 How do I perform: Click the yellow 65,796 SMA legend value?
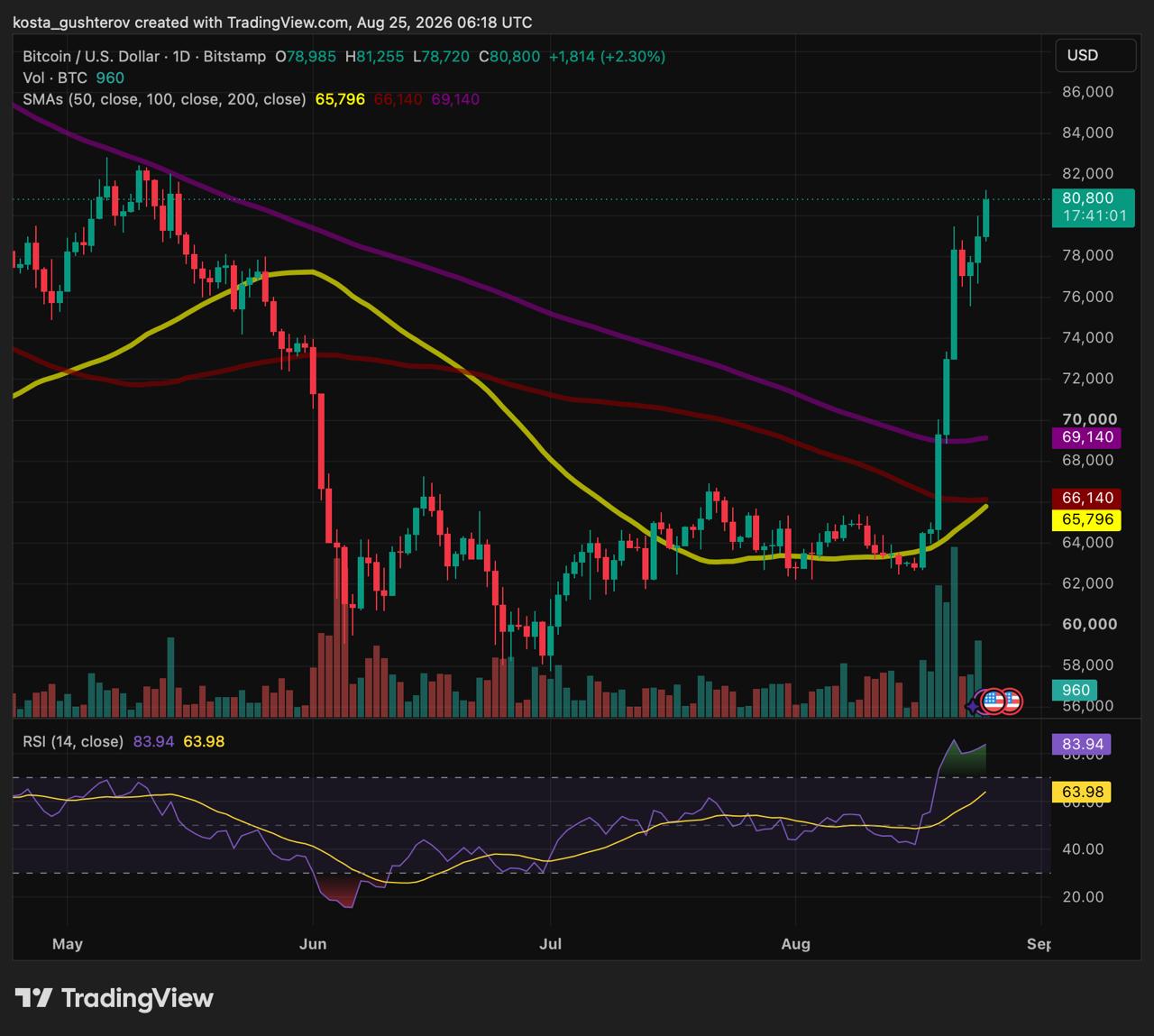click(x=340, y=99)
